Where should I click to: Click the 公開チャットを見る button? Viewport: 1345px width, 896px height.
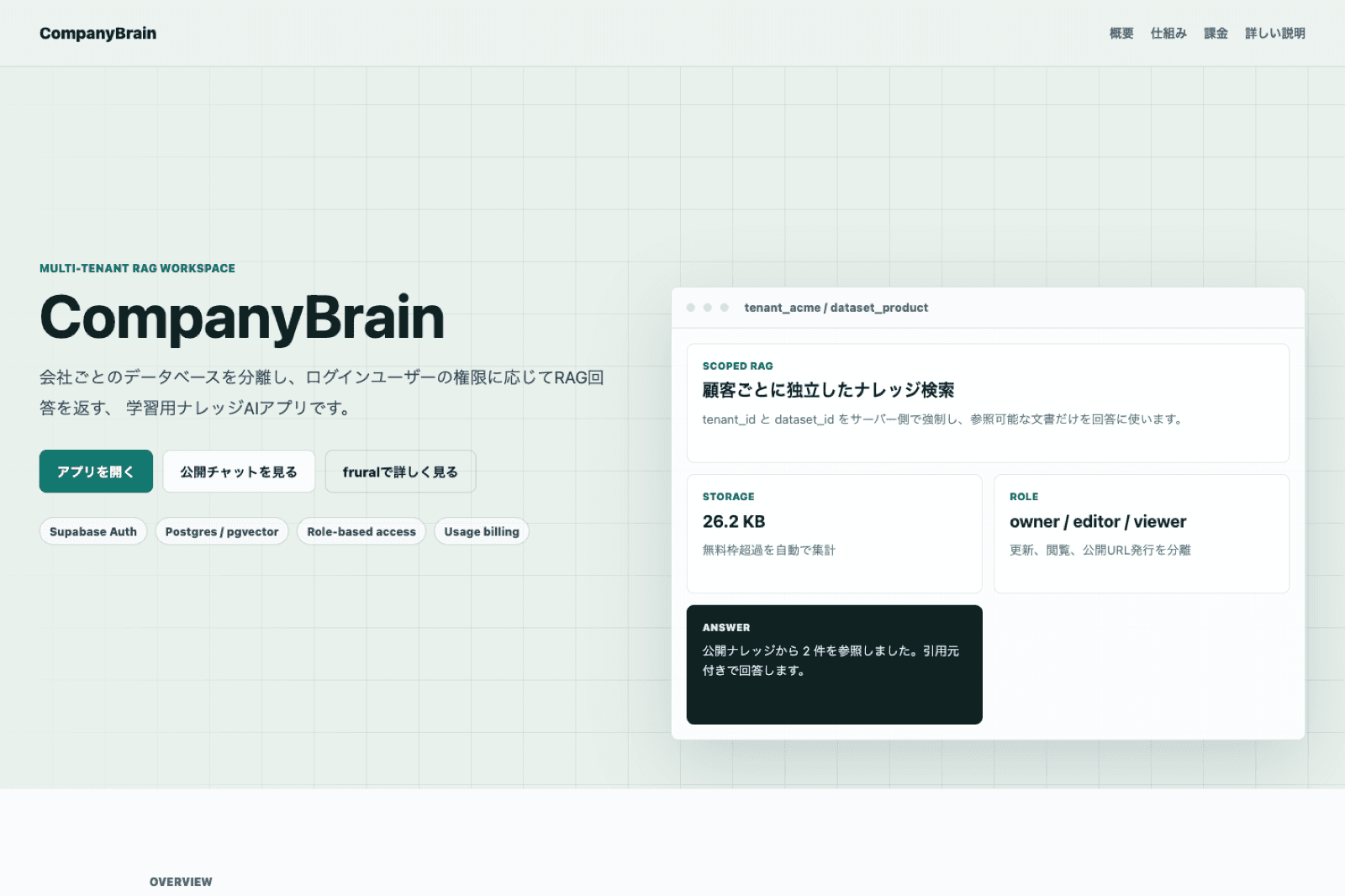coord(239,472)
